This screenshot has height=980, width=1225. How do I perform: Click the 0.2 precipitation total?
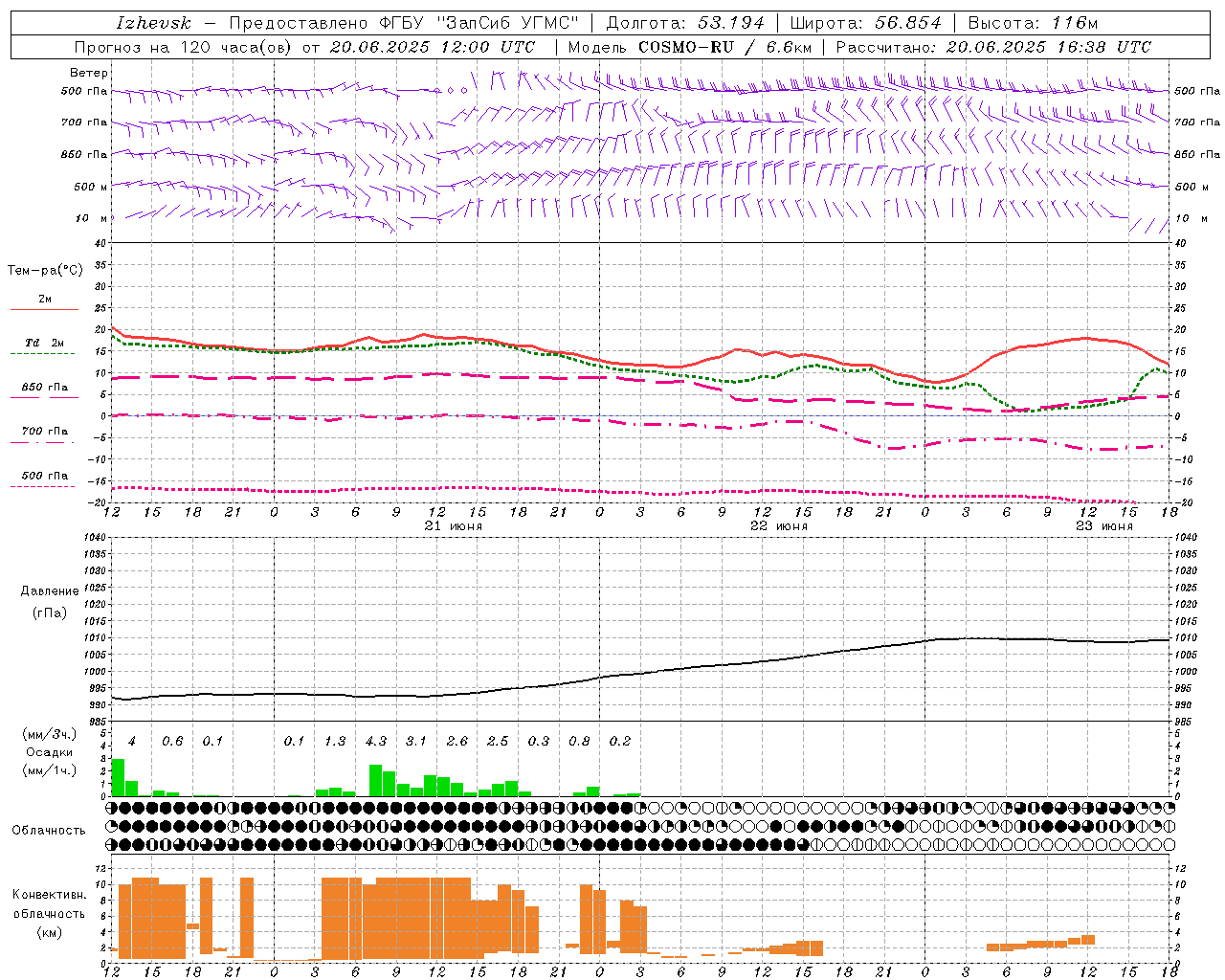coord(620,741)
